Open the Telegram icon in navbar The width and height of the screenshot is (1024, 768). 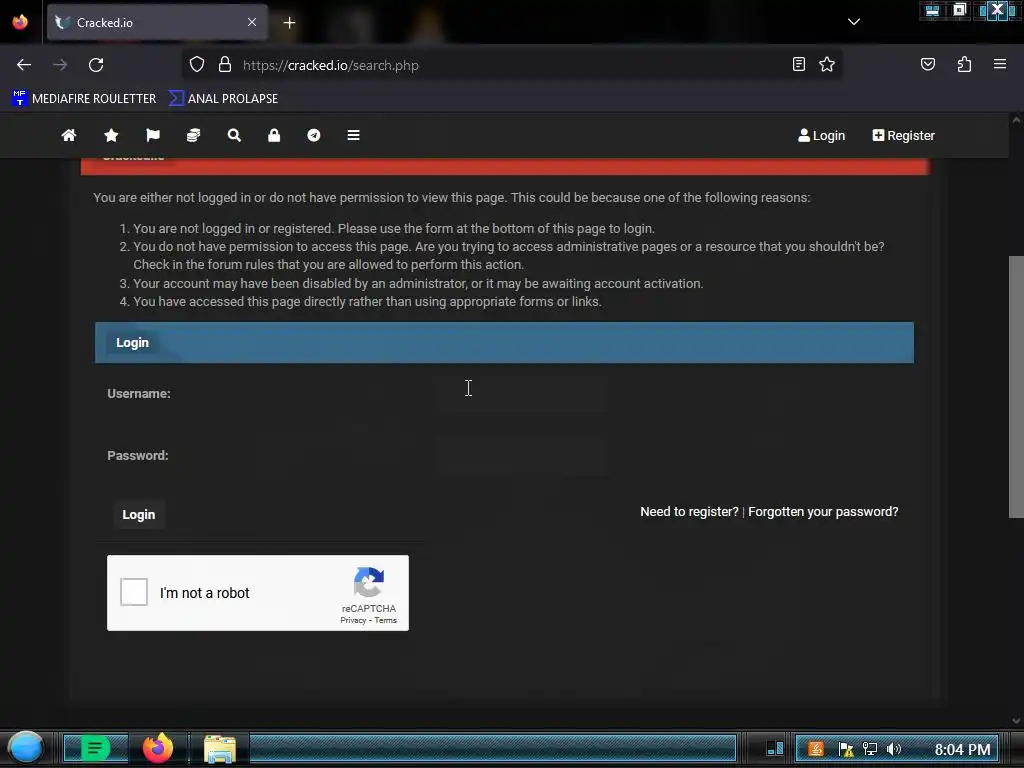[313, 135]
